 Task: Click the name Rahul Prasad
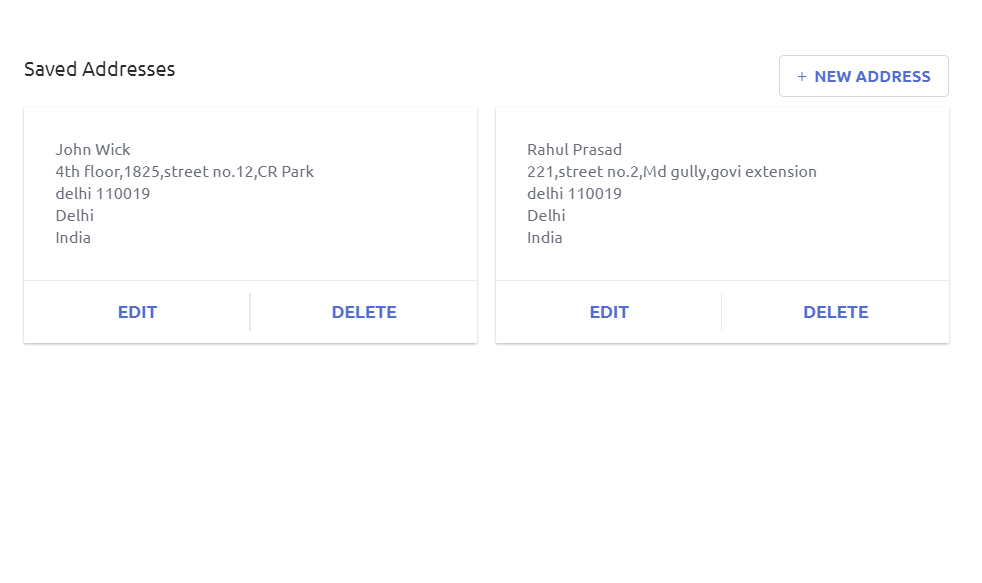(x=574, y=150)
